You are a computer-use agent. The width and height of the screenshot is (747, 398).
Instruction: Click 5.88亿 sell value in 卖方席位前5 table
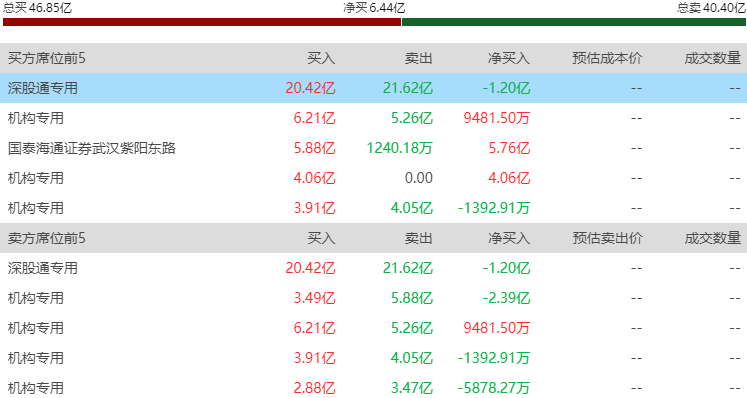click(412, 298)
